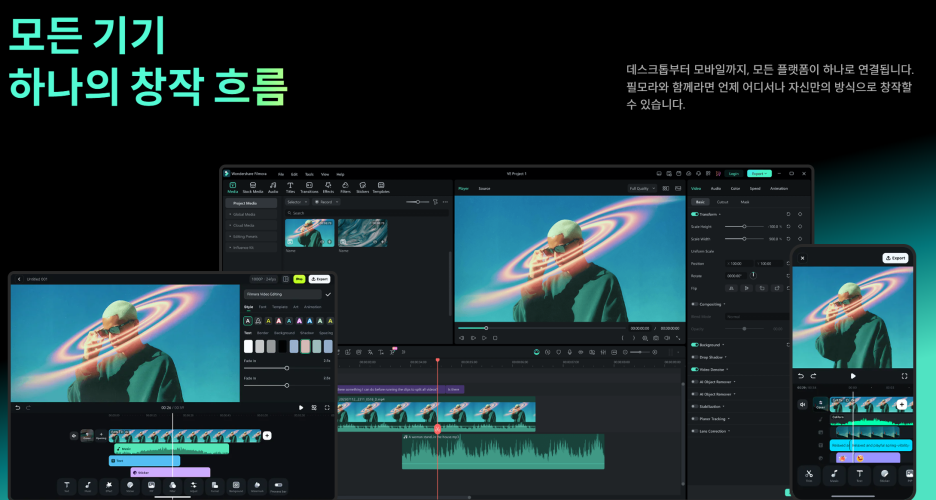Open the Record dropdown in media panel
Screen dimensions: 936x500
click(327, 202)
